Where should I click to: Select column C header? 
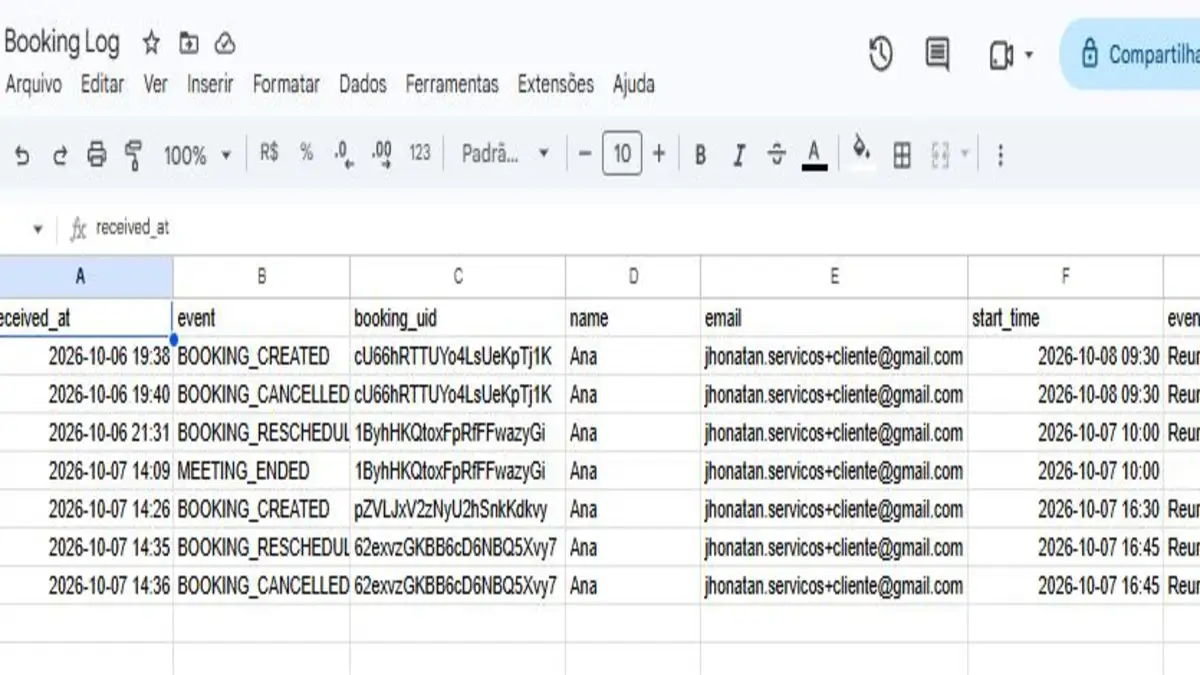[458, 276]
